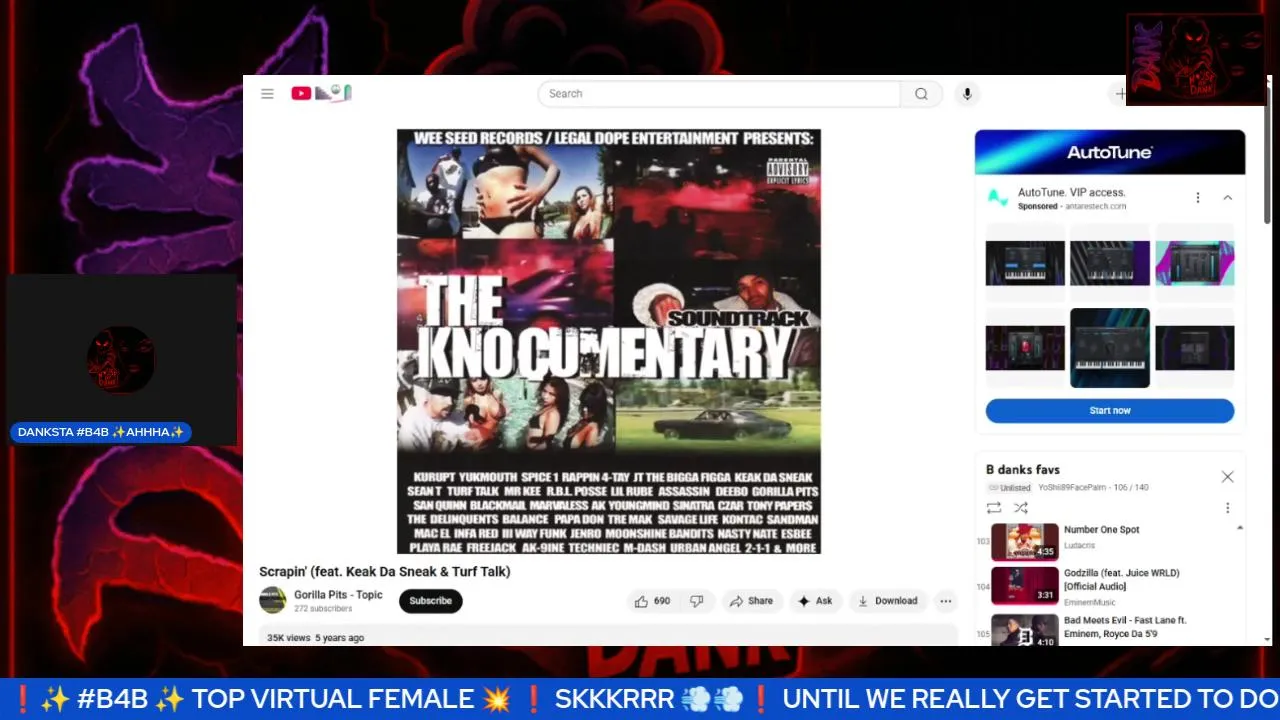Play 'Number One Spot' by Ludacris
The image size is (1280, 720).
coord(1110,541)
